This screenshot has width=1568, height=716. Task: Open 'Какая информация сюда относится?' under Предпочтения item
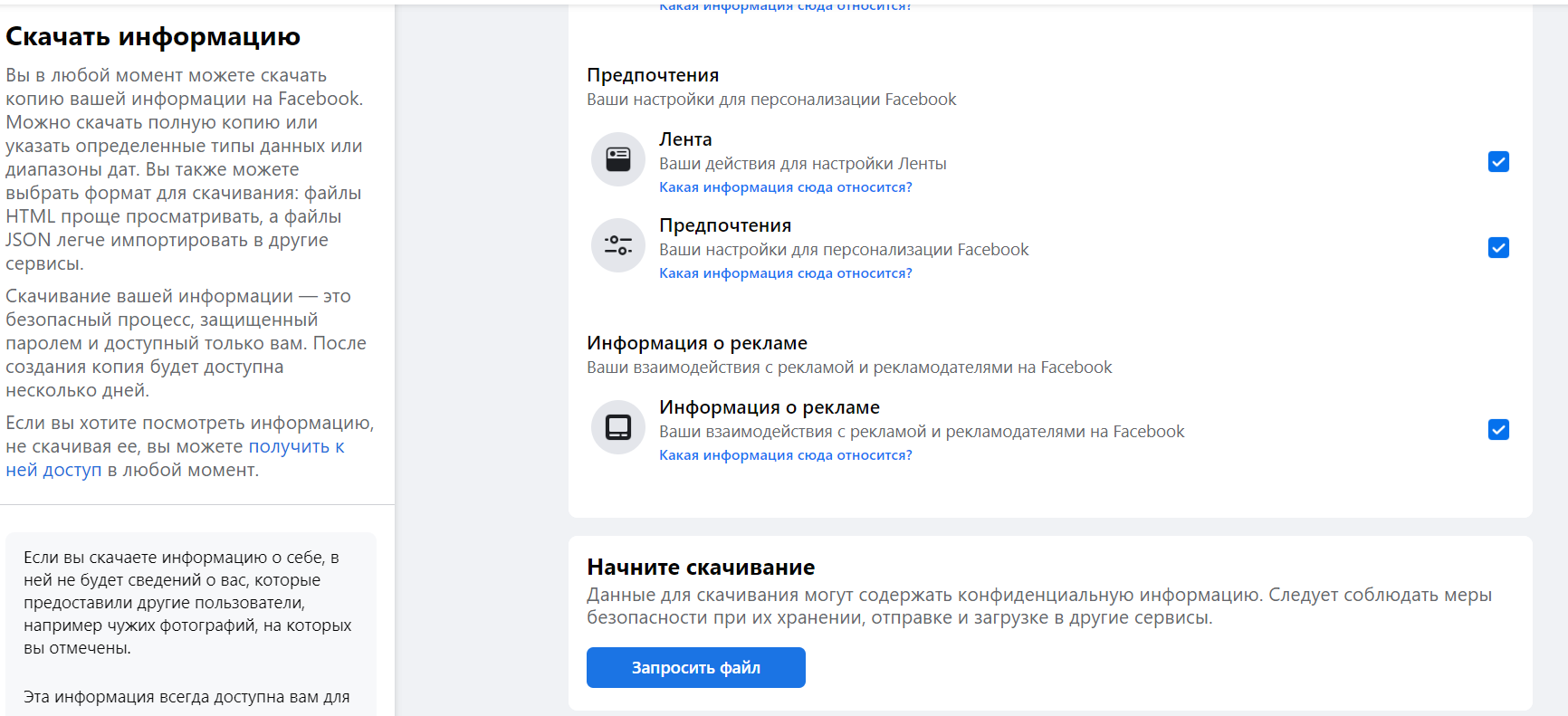click(786, 273)
